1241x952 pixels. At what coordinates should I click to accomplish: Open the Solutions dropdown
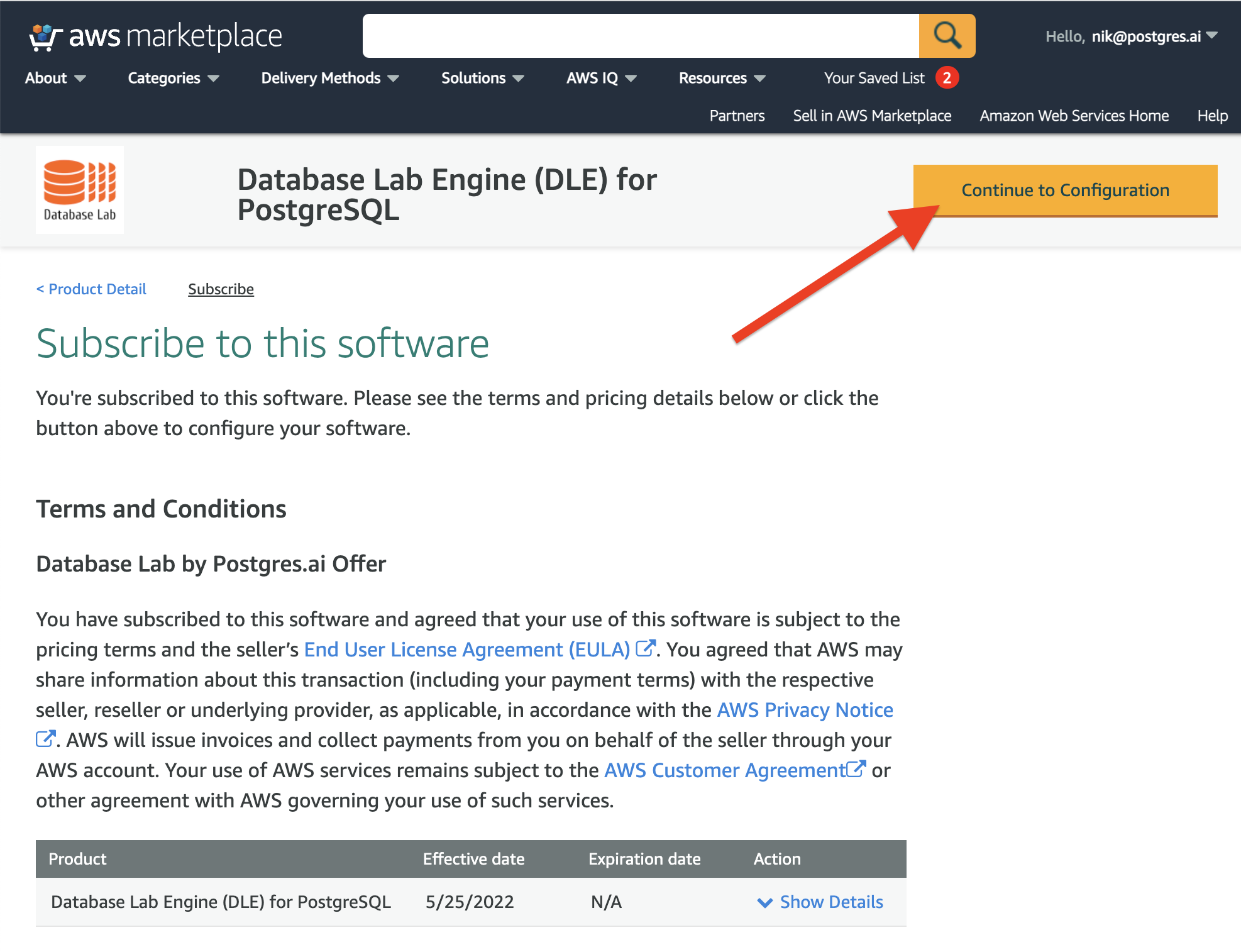483,78
